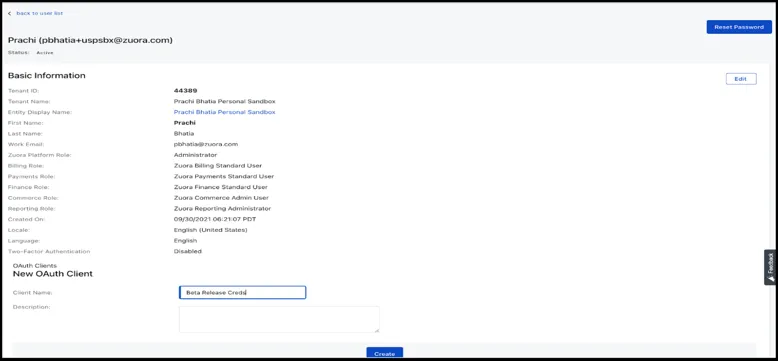Click the OAuth Clients label
Image resolution: width=778 pixels, height=361 pixels.
click(x=35, y=266)
